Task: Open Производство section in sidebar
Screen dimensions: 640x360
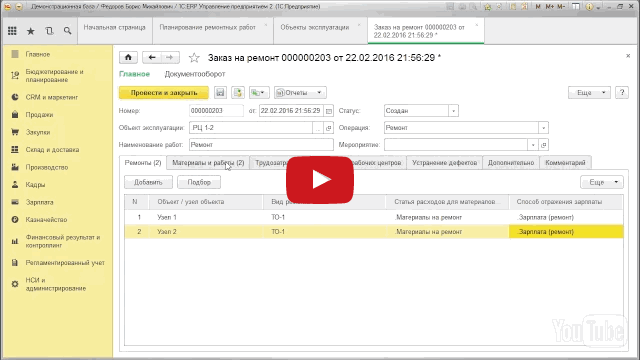Action: 47,167
